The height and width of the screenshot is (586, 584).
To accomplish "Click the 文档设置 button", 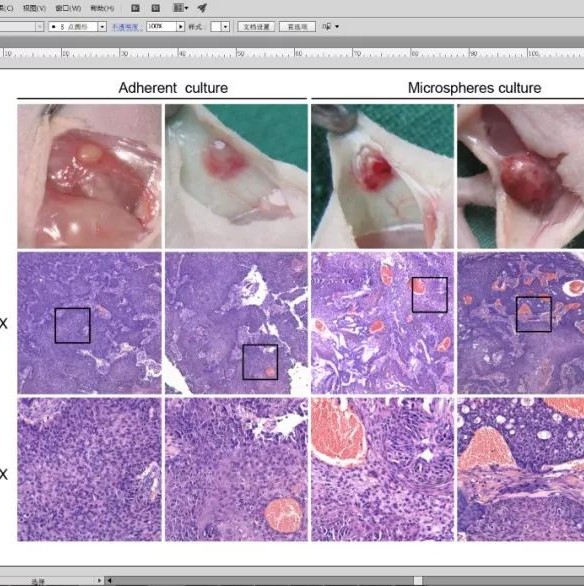I will (x=256, y=27).
